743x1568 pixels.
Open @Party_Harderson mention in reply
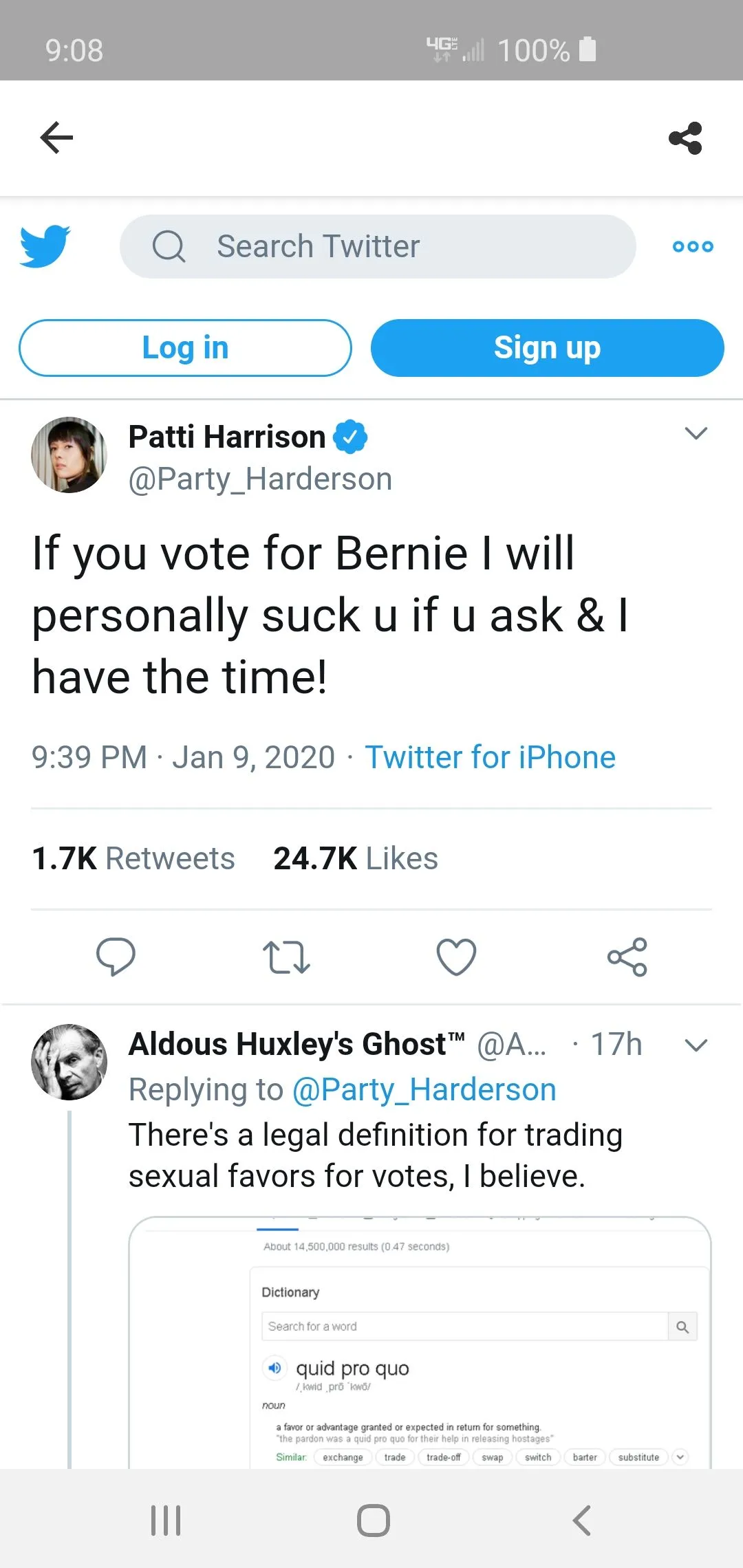pos(424,1089)
